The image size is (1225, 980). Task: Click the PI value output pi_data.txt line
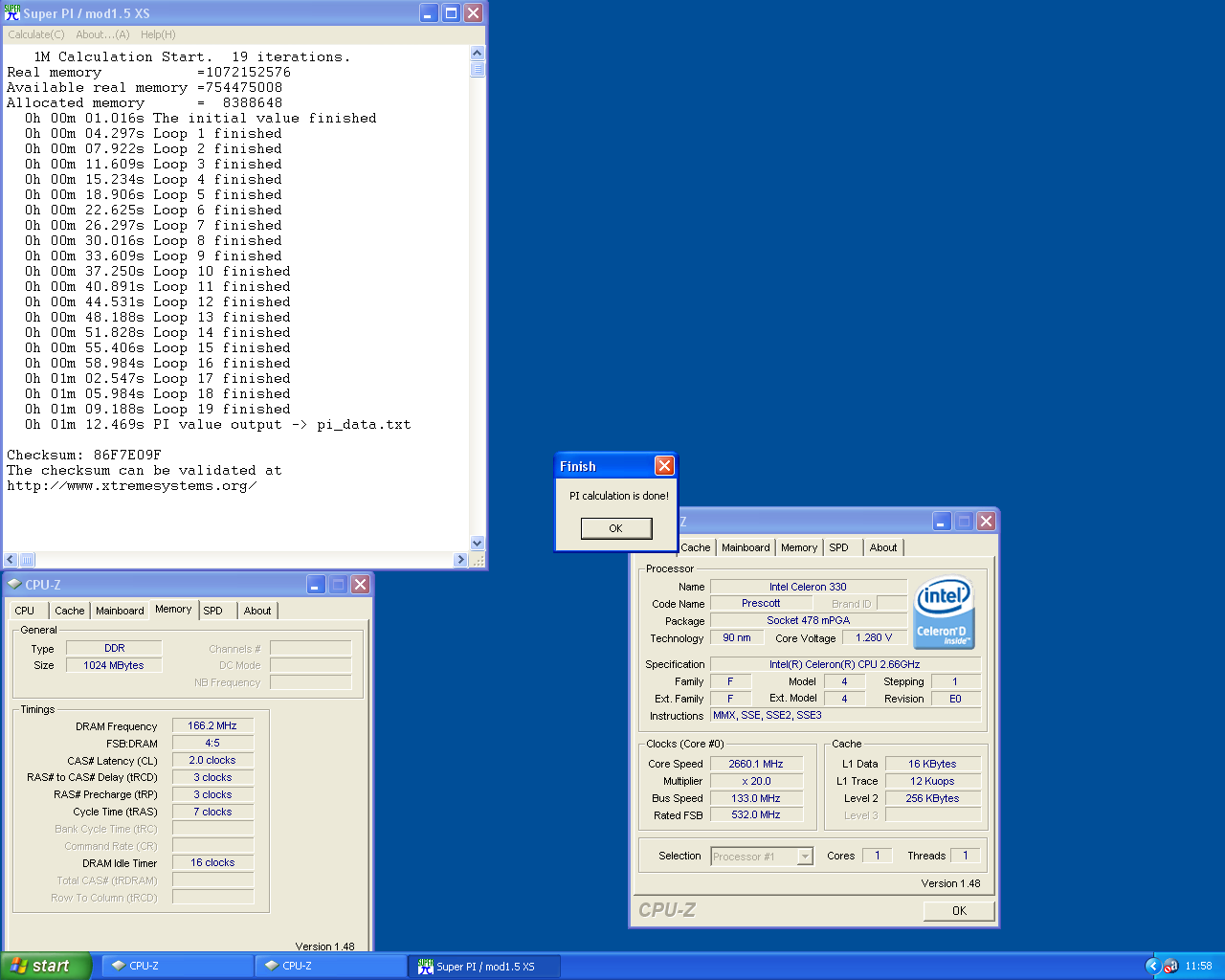point(218,425)
